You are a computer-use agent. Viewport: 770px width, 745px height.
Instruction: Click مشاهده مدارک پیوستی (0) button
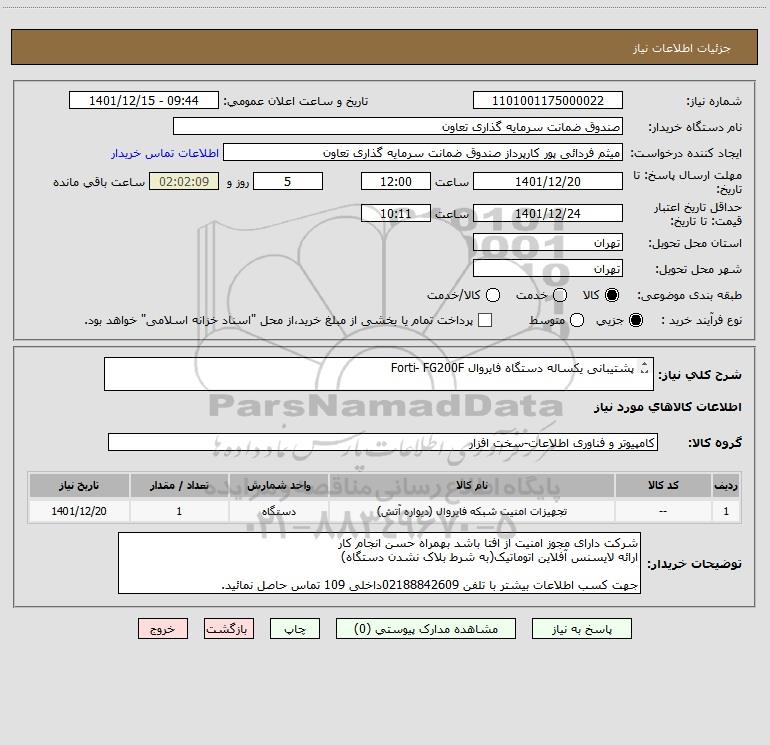point(426,629)
